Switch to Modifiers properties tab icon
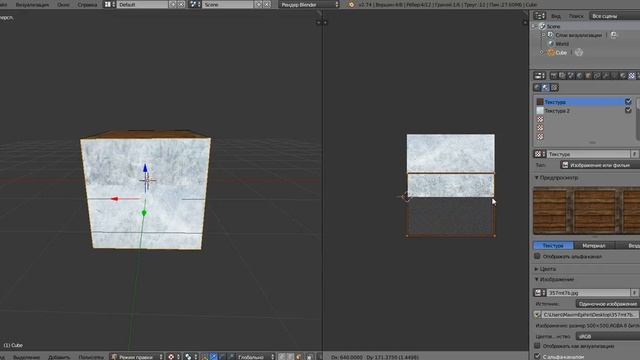This screenshot has height=360, width=640. pyautogui.click(x=605, y=76)
